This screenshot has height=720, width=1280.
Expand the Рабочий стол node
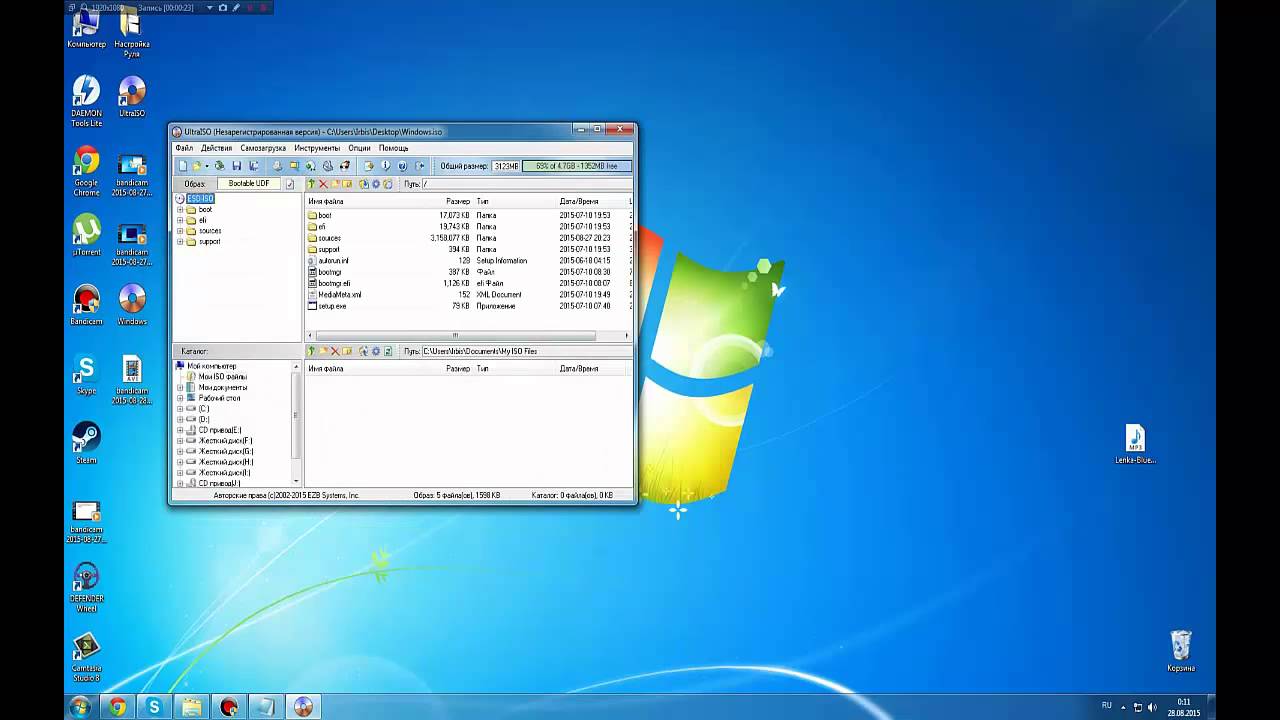click(x=180, y=398)
